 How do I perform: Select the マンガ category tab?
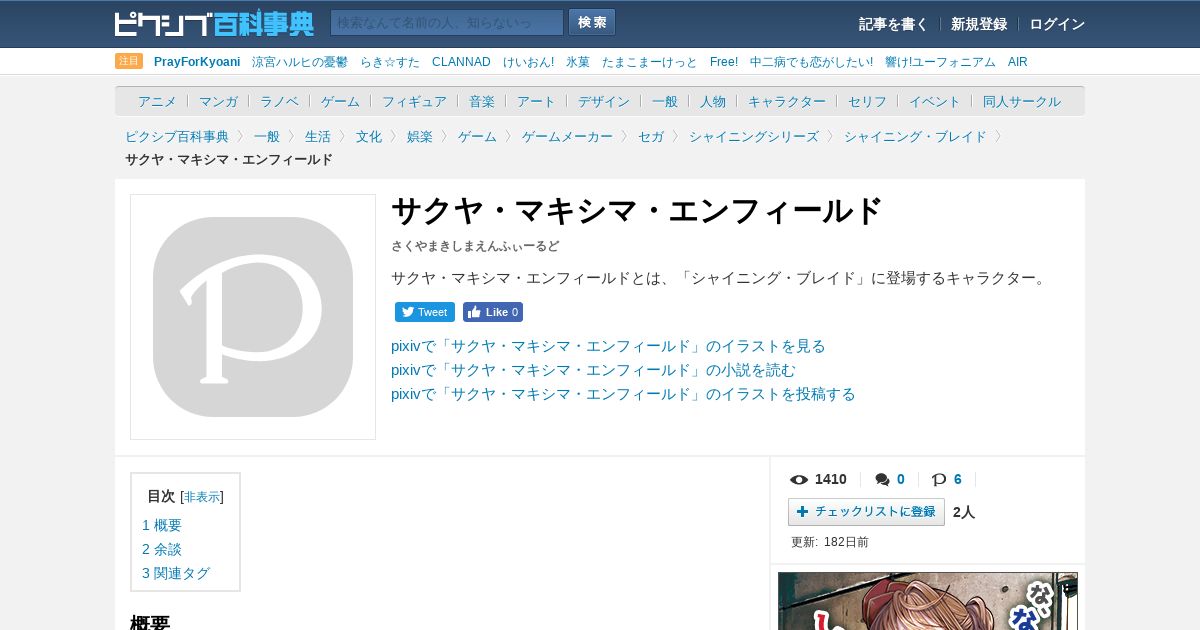(218, 101)
